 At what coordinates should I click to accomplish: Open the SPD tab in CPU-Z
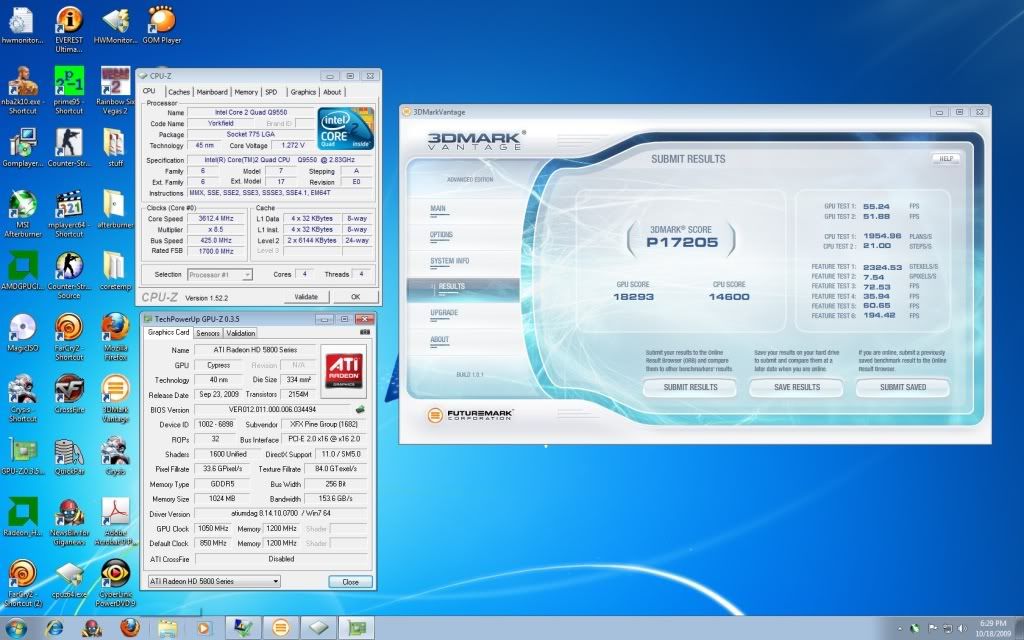(272, 92)
